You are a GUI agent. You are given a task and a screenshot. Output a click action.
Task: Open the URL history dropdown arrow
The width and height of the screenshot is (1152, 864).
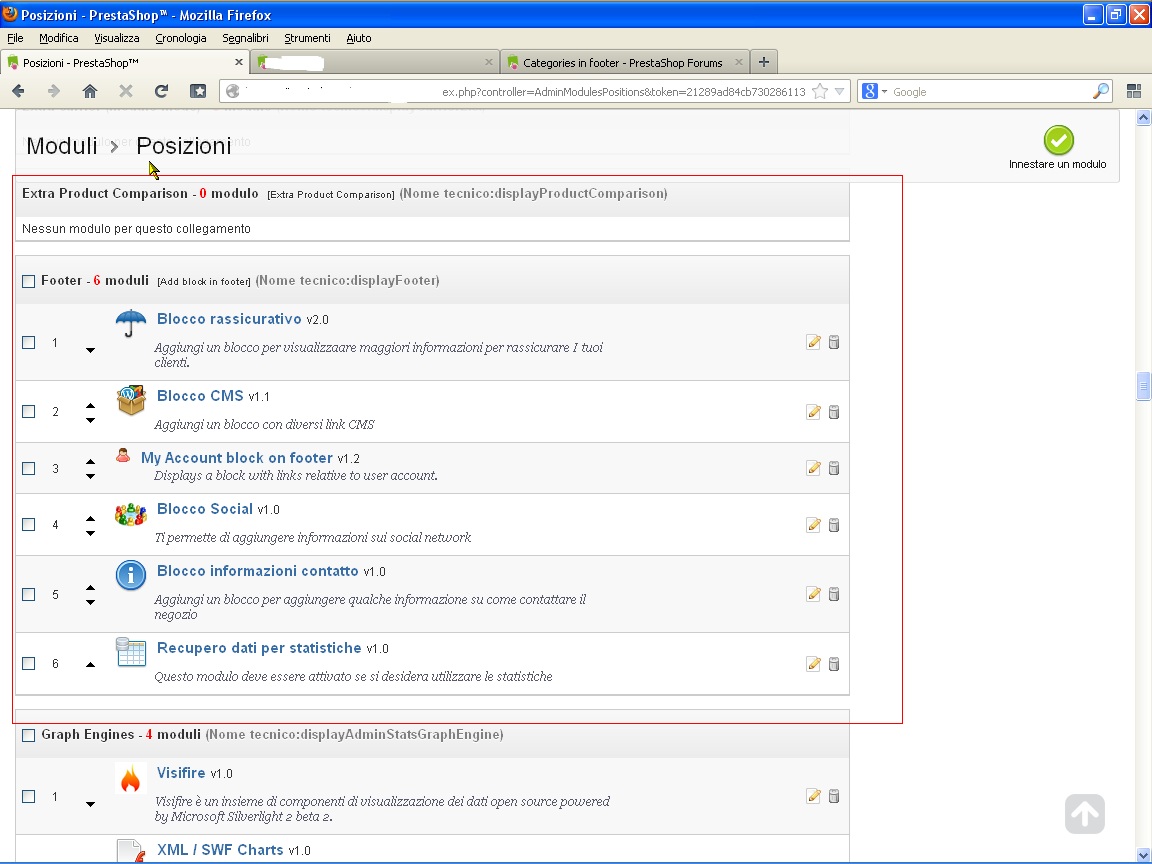[840, 91]
